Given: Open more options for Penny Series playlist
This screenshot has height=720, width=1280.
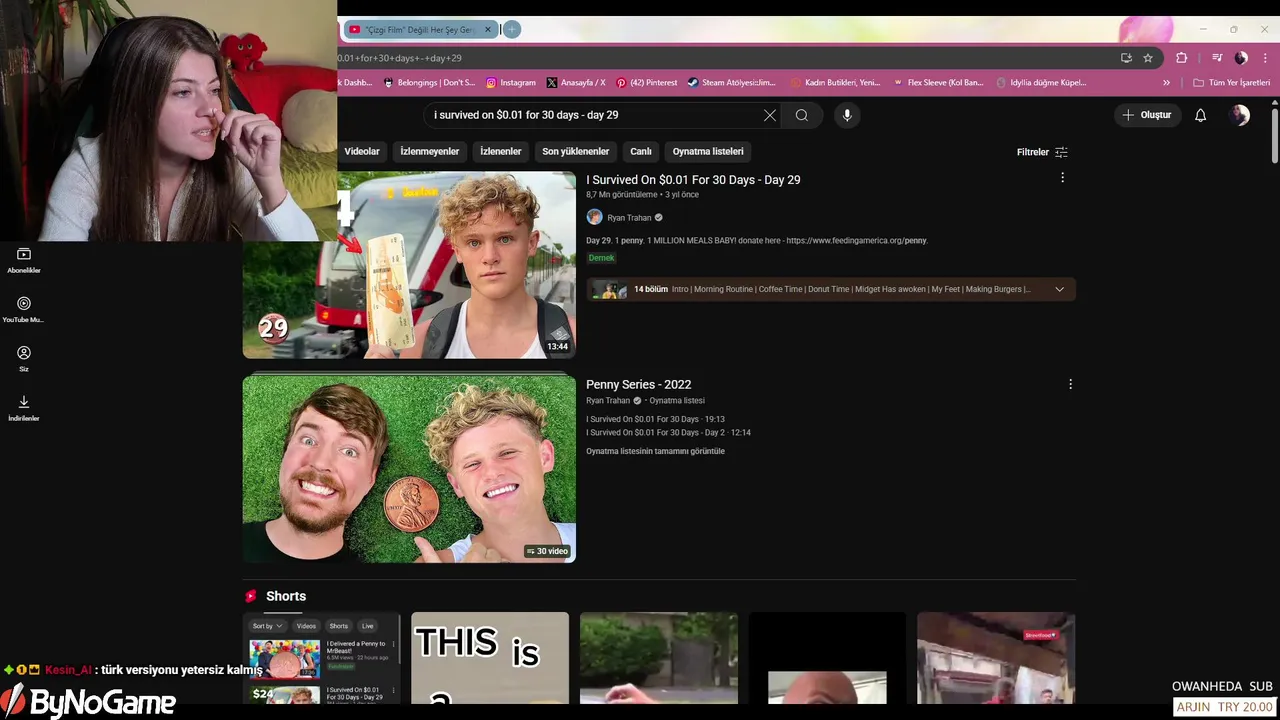Looking at the screenshot, I should 1070,384.
